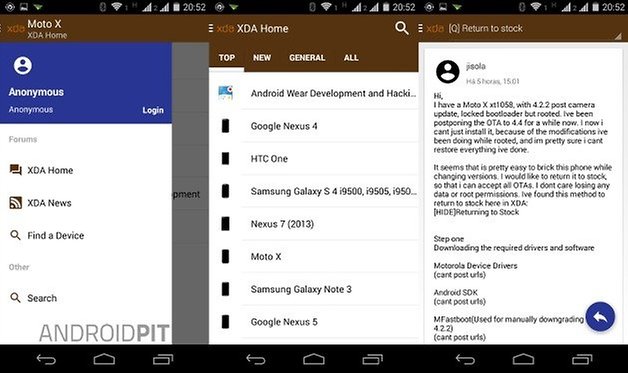The width and height of the screenshot is (628, 373).
Task: Tap Home button in middle screen nav bar
Action: [x=314, y=359]
